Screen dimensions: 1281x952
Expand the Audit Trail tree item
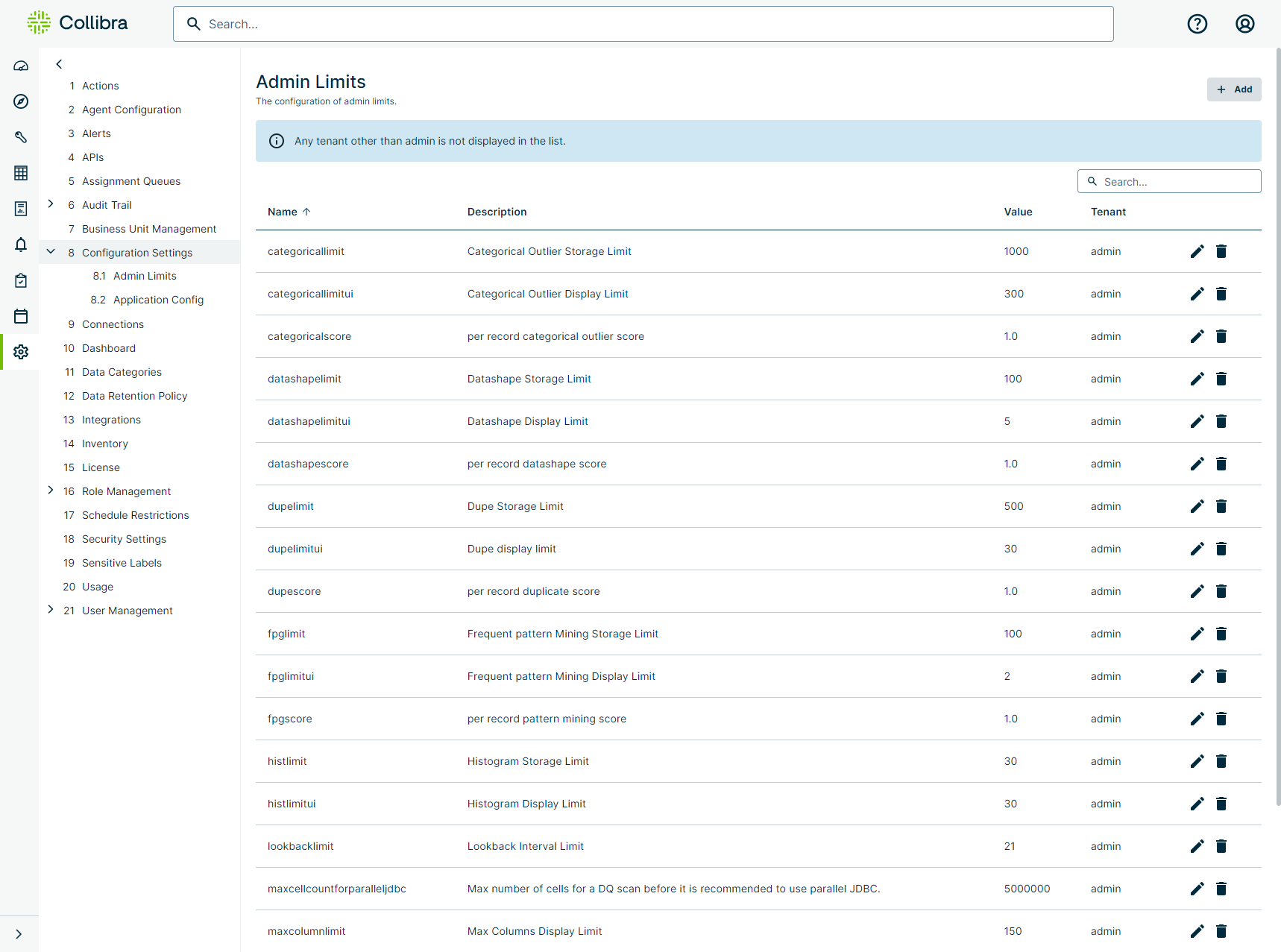click(x=51, y=204)
